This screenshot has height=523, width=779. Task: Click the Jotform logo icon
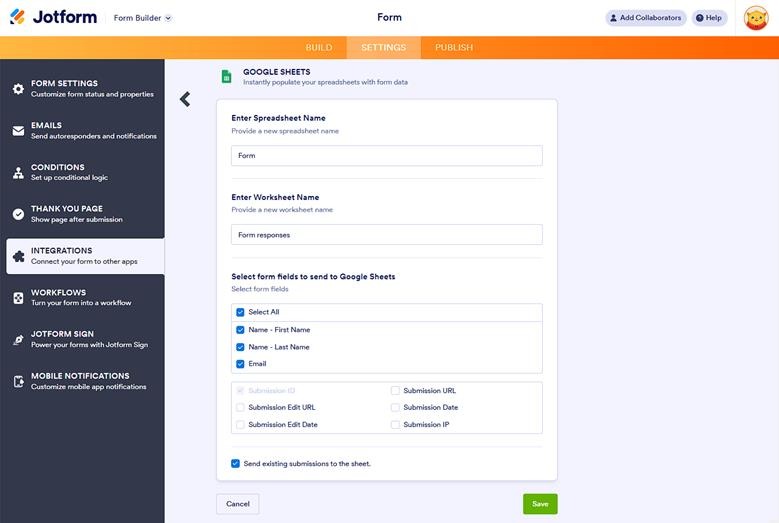[17, 16]
